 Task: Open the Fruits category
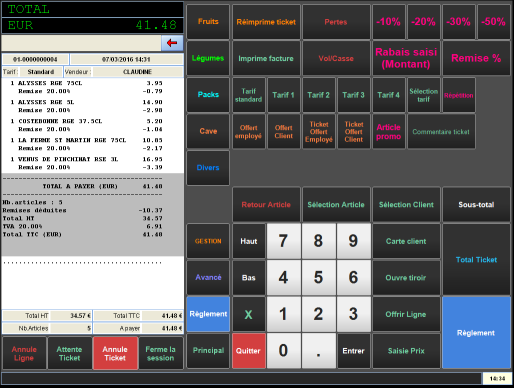pyautogui.click(x=208, y=22)
